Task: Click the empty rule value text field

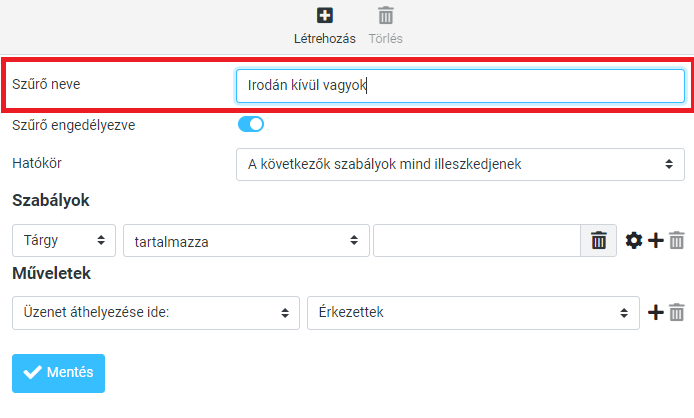Action: pos(476,240)
